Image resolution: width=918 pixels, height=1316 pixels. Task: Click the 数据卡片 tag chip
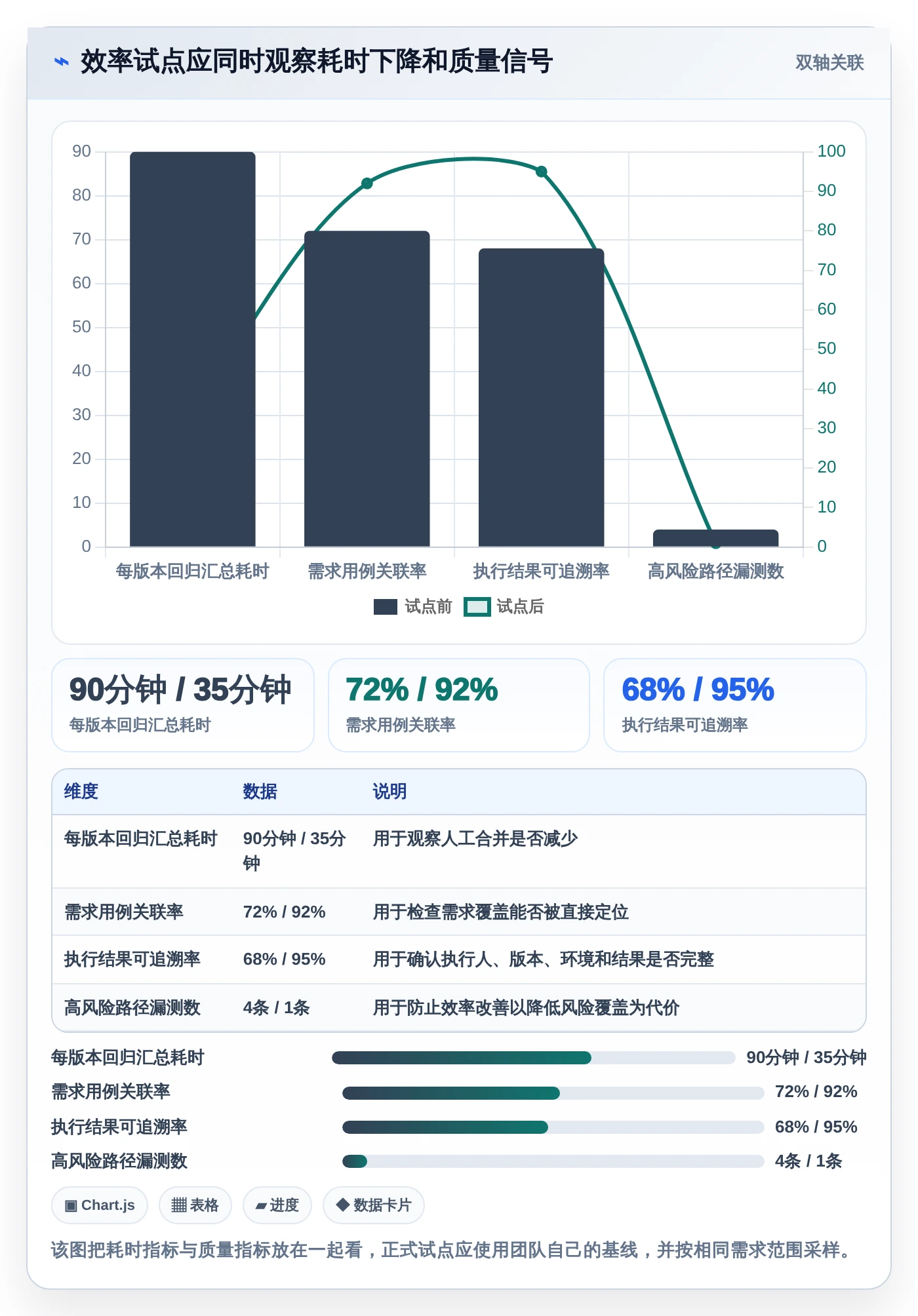(374, 1205)
